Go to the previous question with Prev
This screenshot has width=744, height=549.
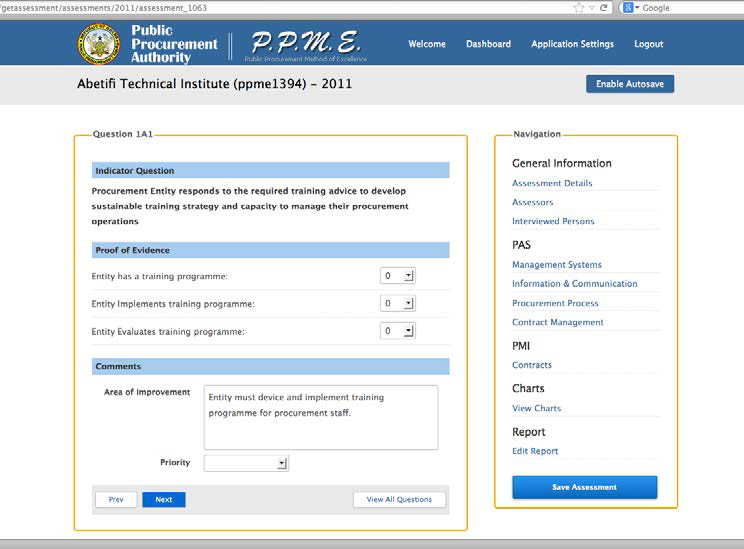[116, 499]
